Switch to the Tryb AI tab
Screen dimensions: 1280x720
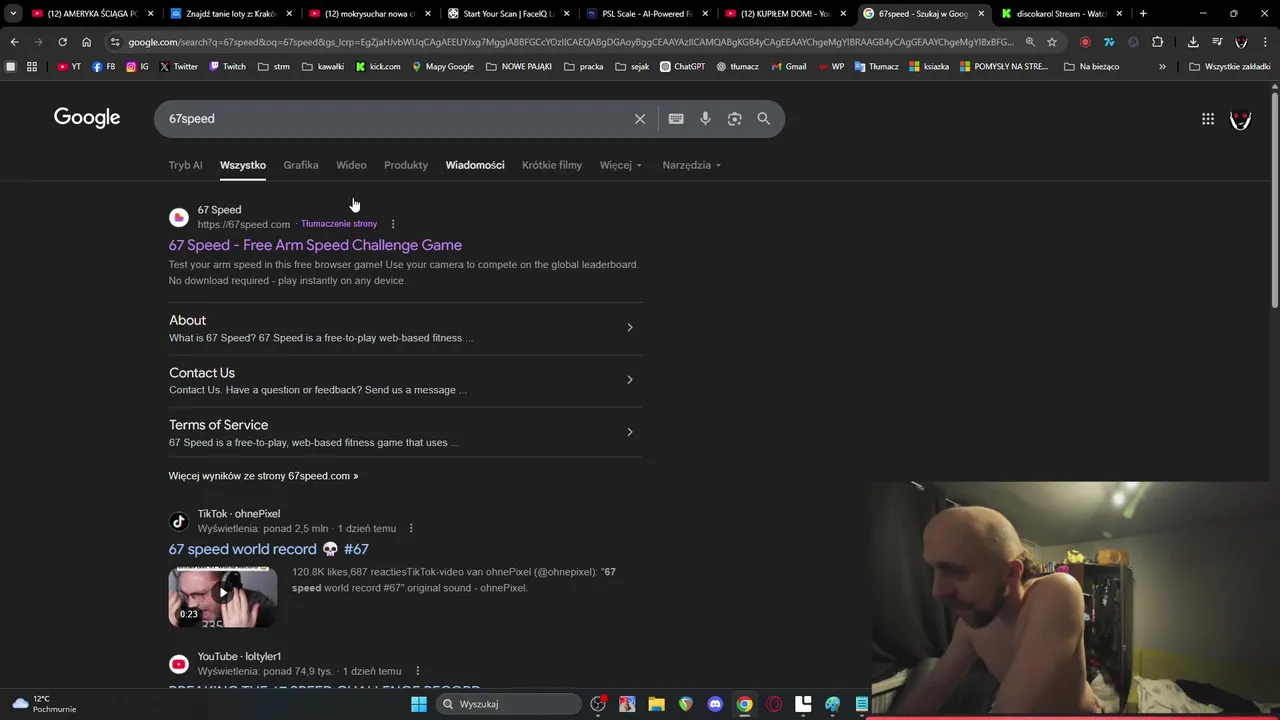click(185, 165)
